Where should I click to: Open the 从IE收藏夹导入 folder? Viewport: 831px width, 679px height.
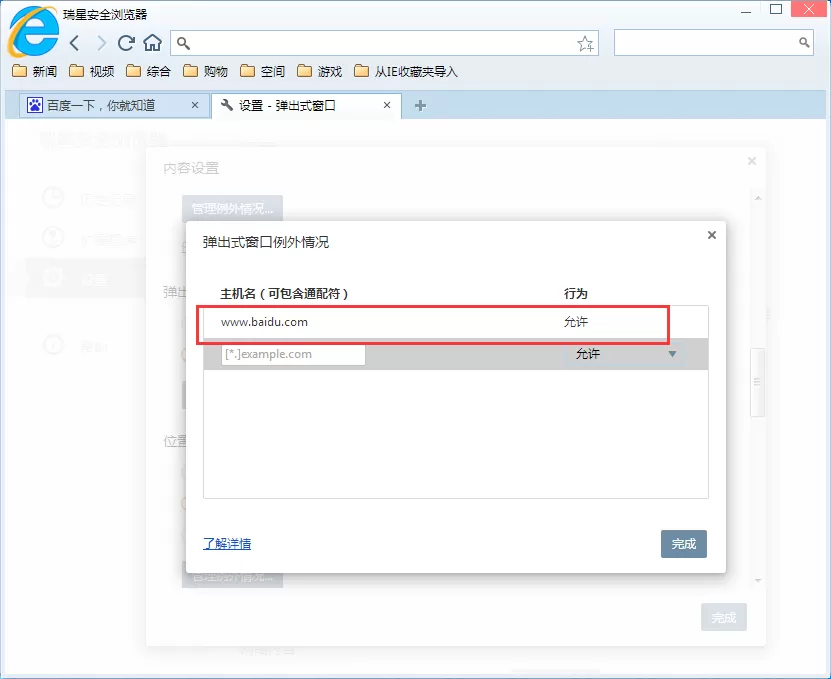pyautogui.click(x=405, y=71)
